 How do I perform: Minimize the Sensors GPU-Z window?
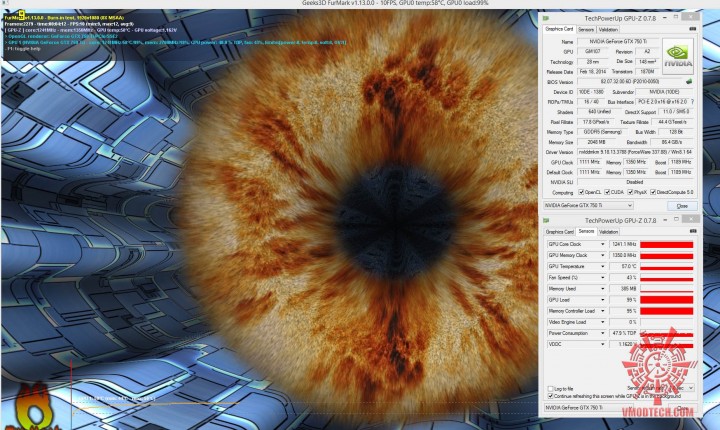click(x=665, y=220)
